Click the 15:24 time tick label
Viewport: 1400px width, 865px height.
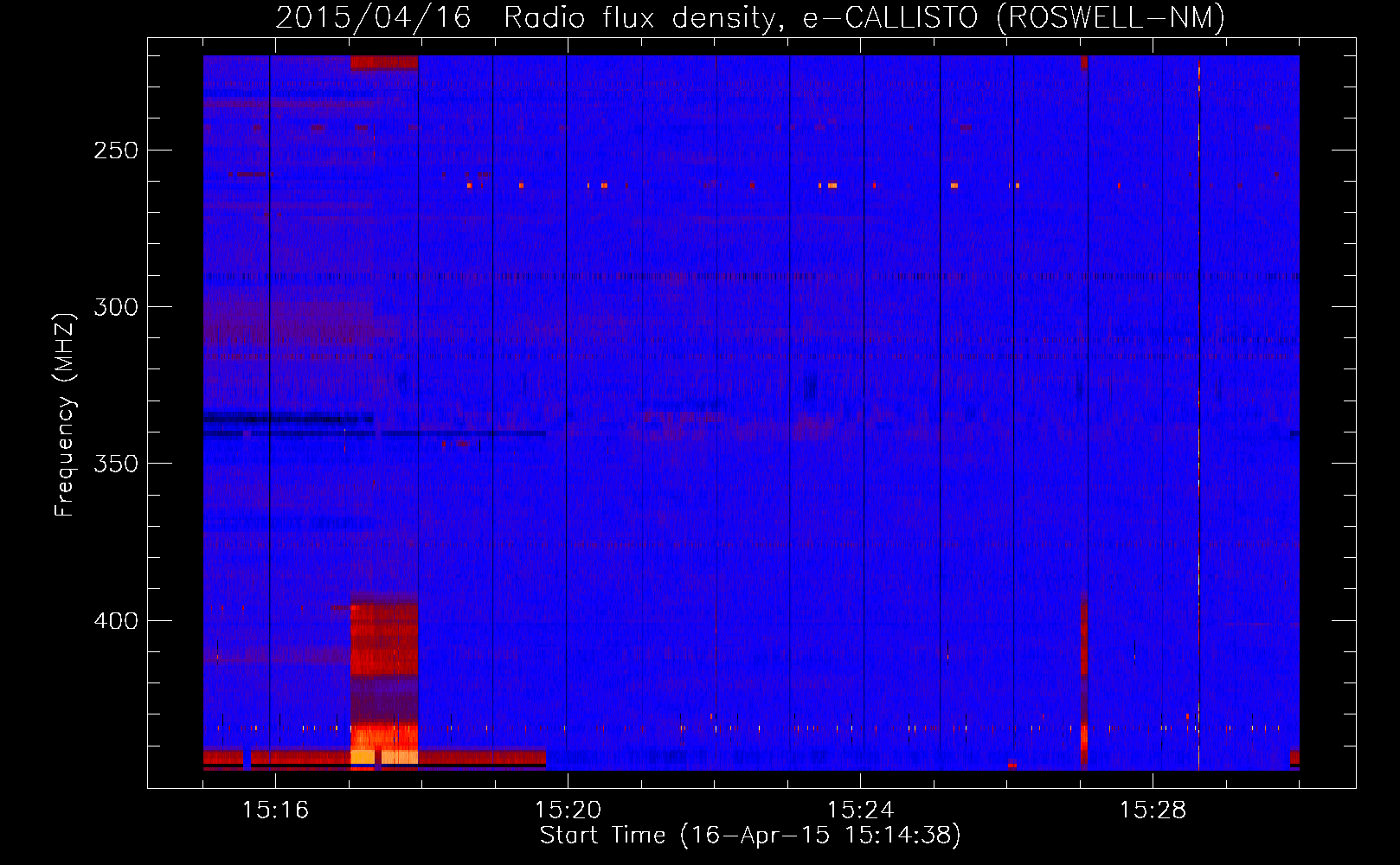(x=860, y=811)
